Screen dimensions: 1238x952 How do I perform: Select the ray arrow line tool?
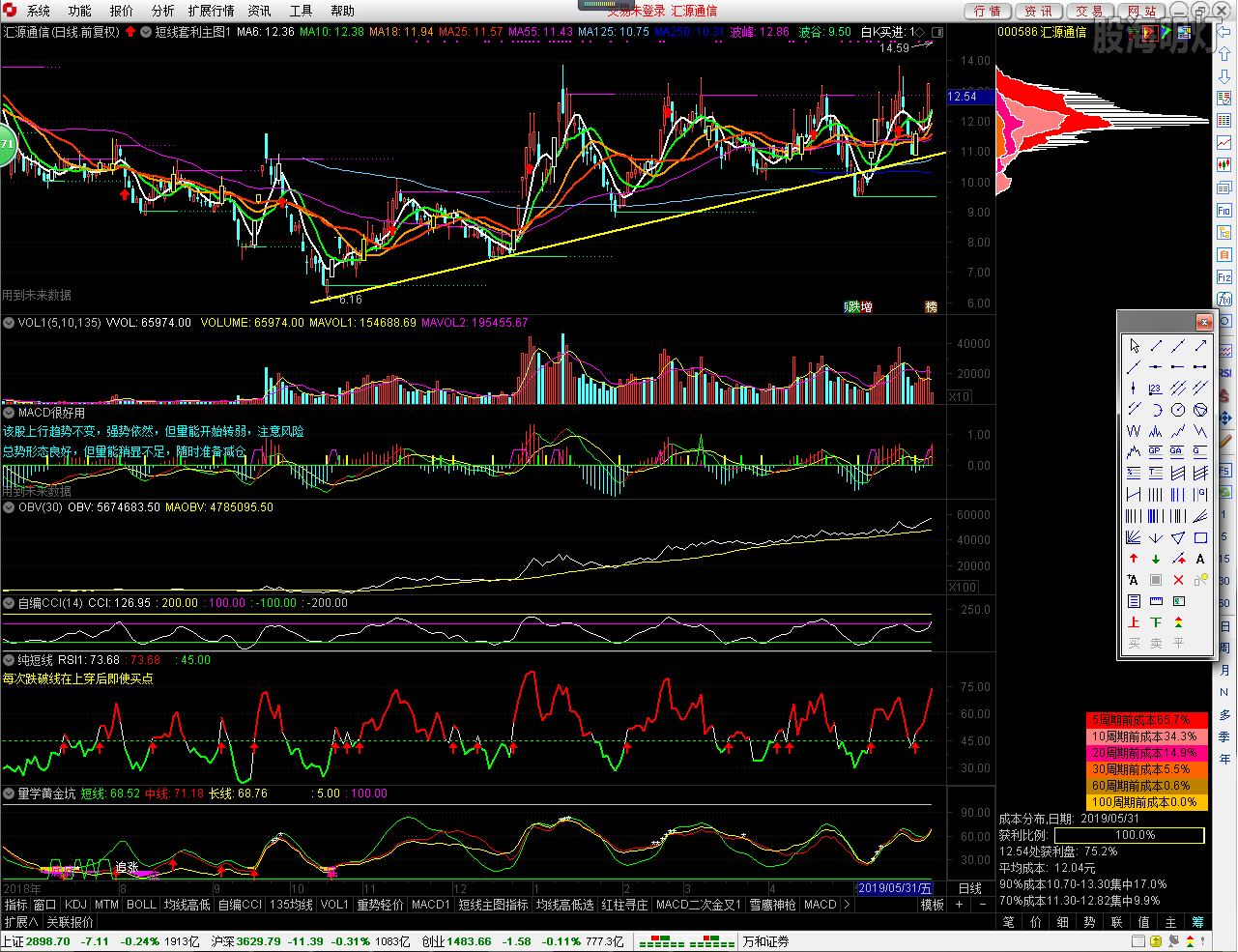pos(1200,346)
